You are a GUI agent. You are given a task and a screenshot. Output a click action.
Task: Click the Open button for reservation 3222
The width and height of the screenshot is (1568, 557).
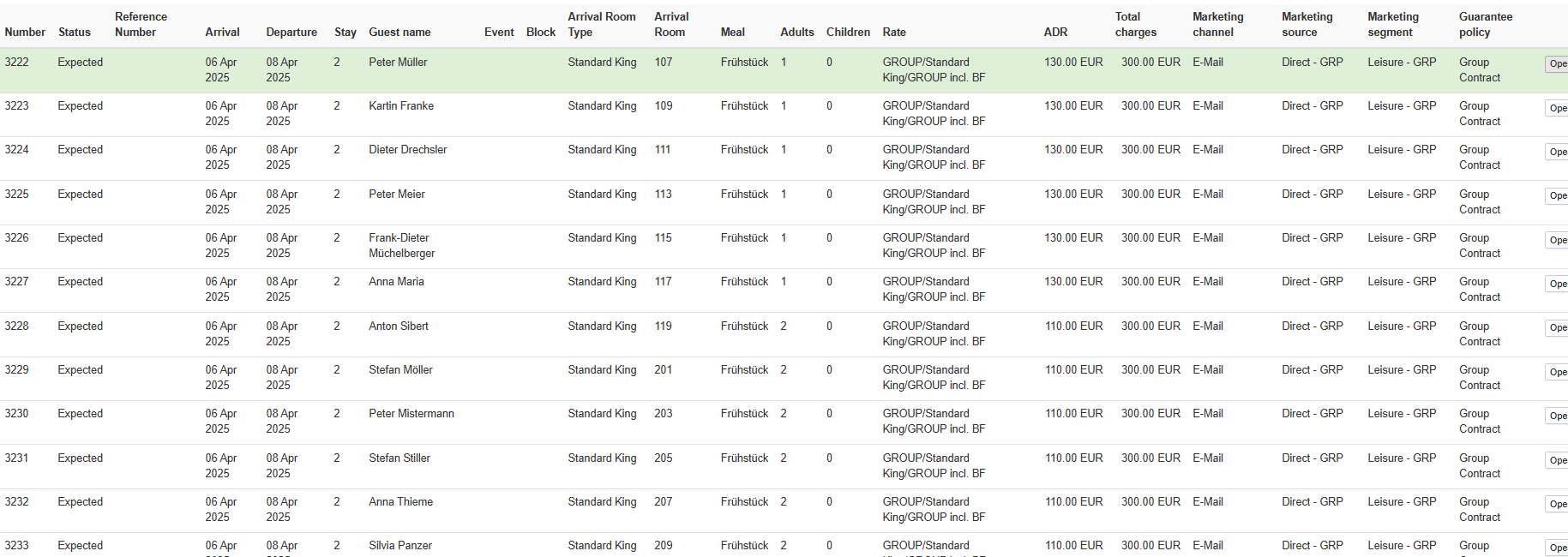[1557, 64]
